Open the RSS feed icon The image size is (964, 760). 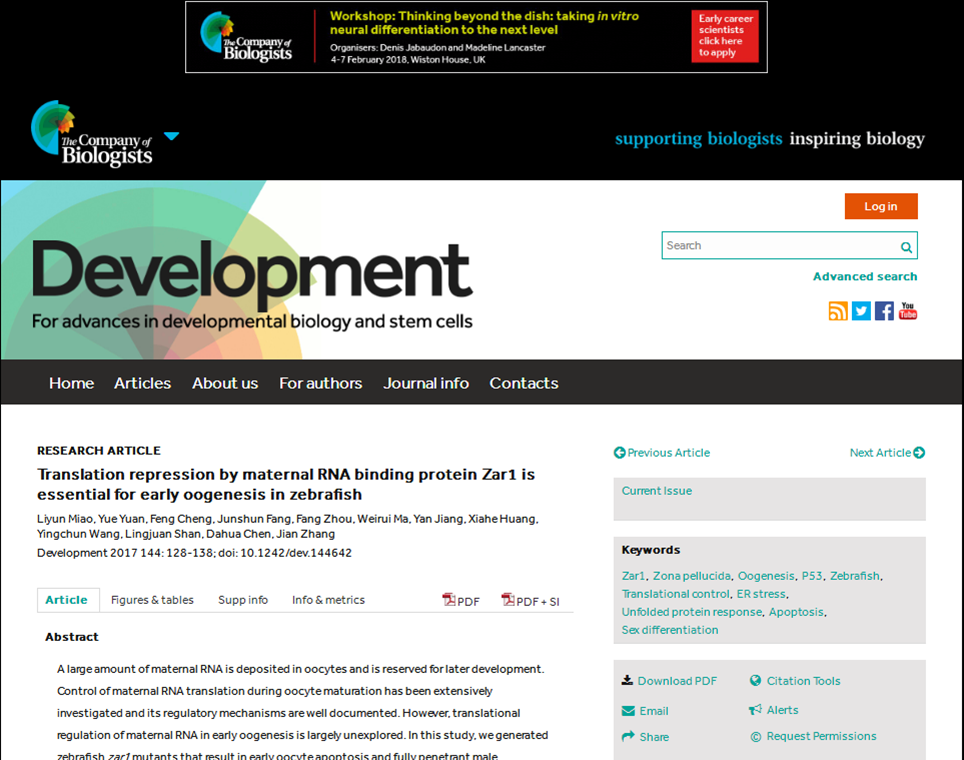[838, 311]
